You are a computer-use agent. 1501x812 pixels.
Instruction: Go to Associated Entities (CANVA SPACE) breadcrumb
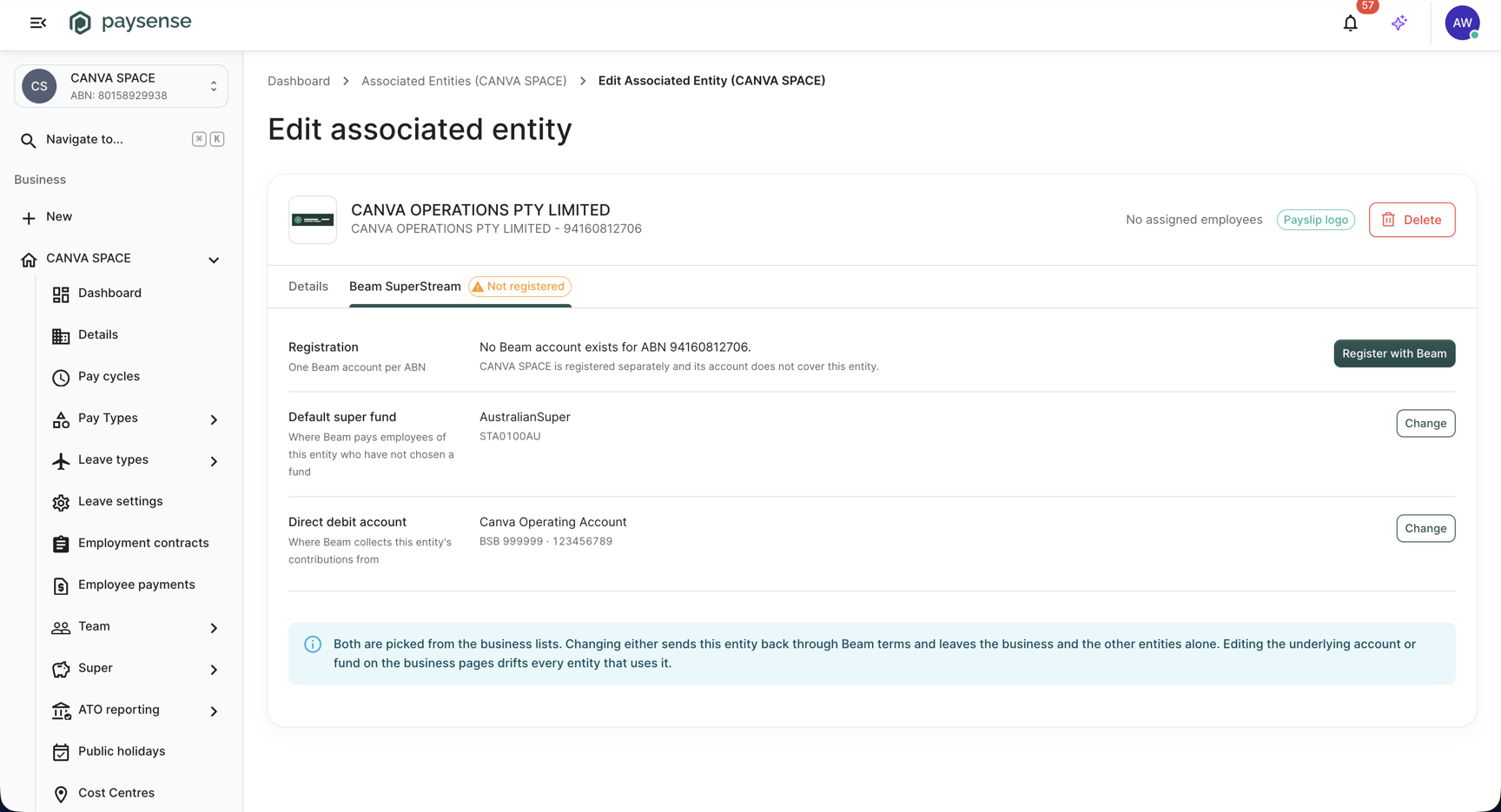[x=464, y=81]
